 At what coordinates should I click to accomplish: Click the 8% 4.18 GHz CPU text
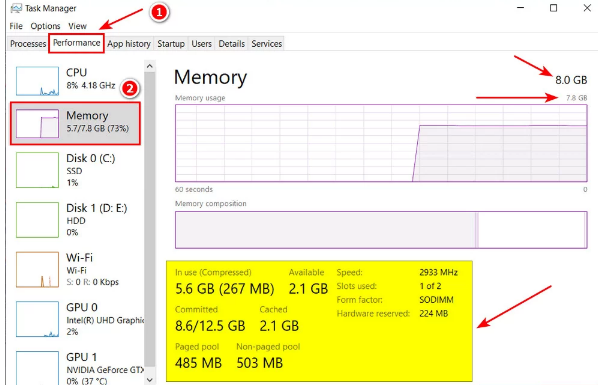point(91,85)
